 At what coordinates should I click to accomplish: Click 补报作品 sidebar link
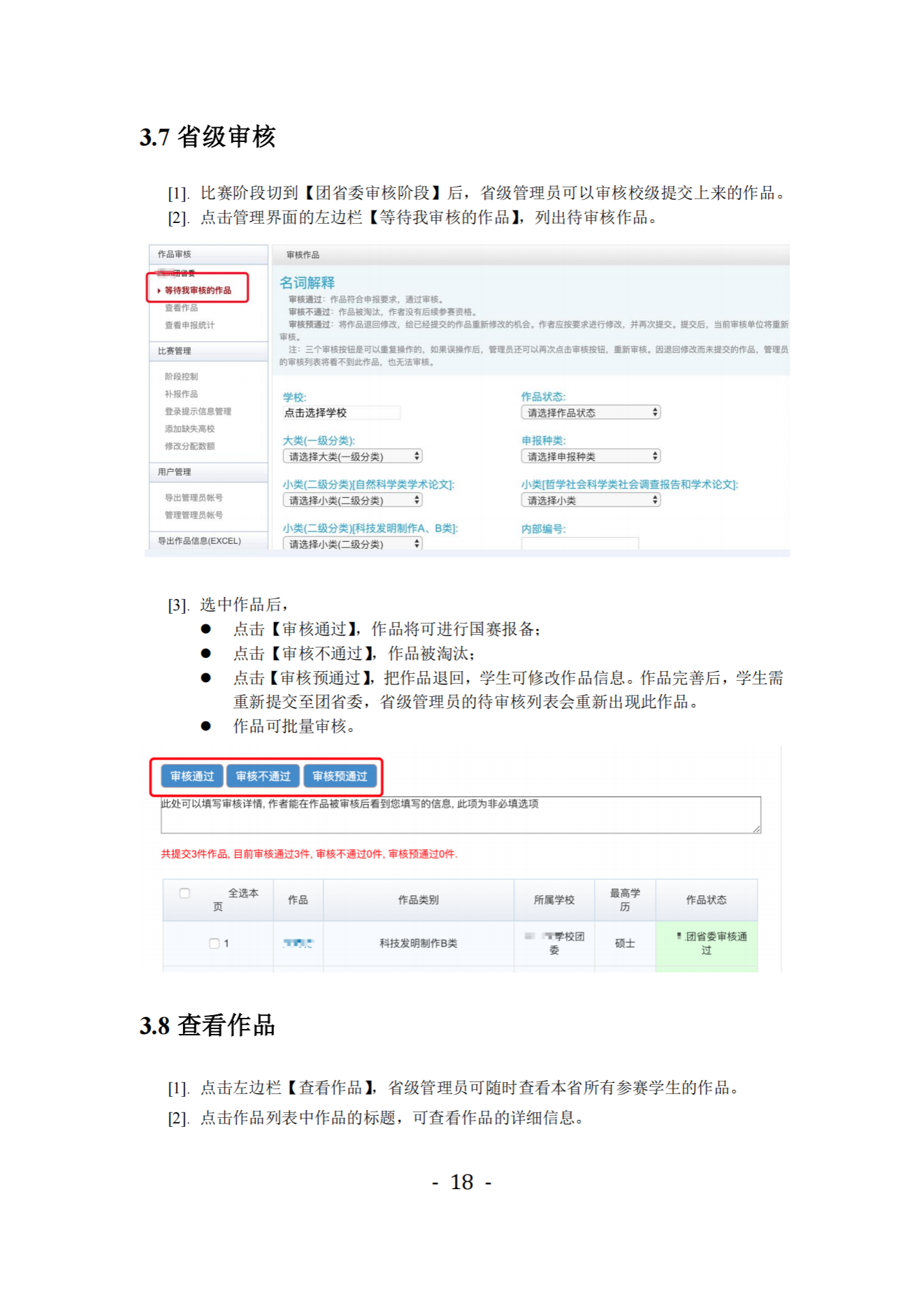(x=181, y=394)
